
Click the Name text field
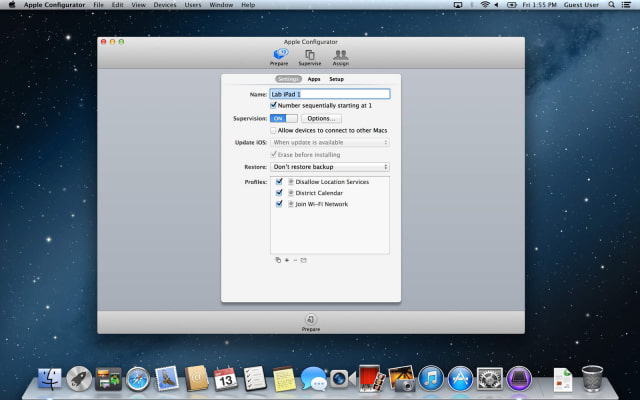[x=330, y=94]
